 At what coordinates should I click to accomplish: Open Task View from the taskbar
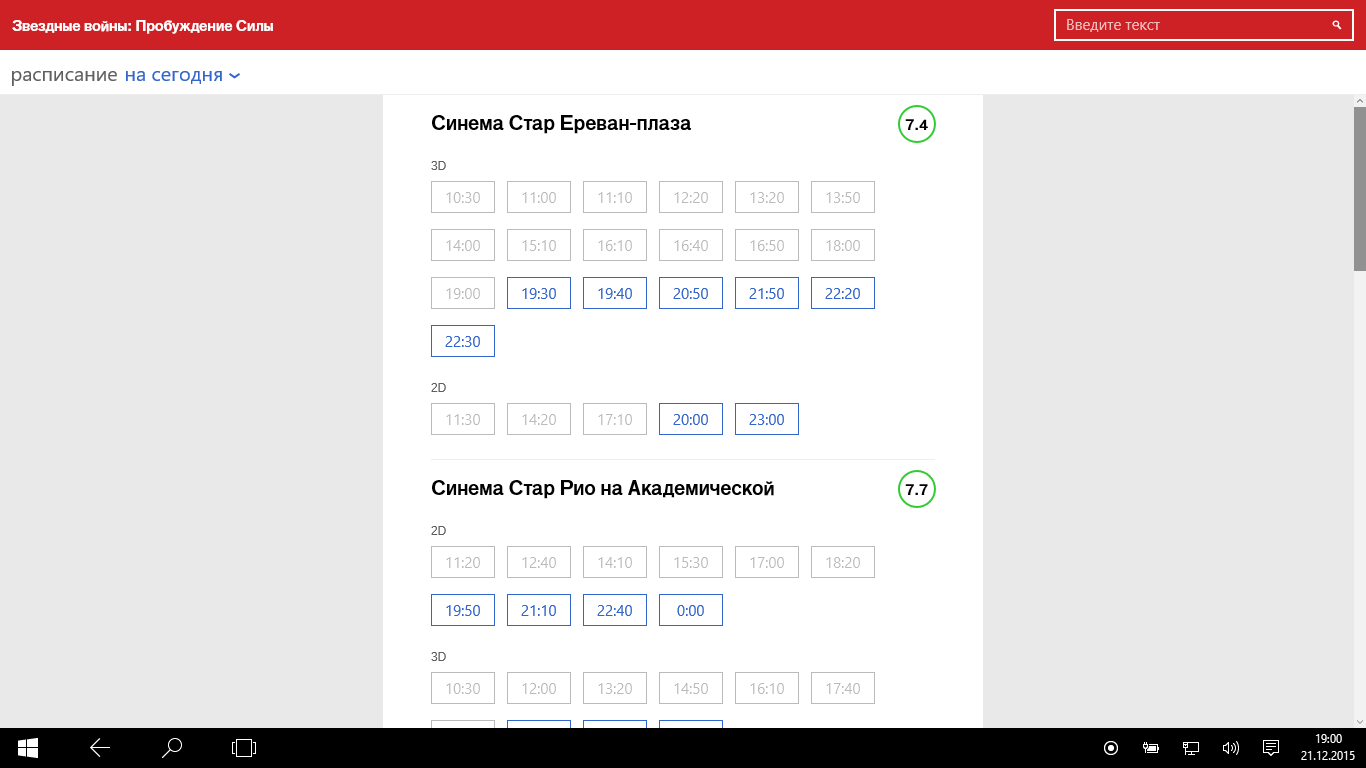coord(244,748)
